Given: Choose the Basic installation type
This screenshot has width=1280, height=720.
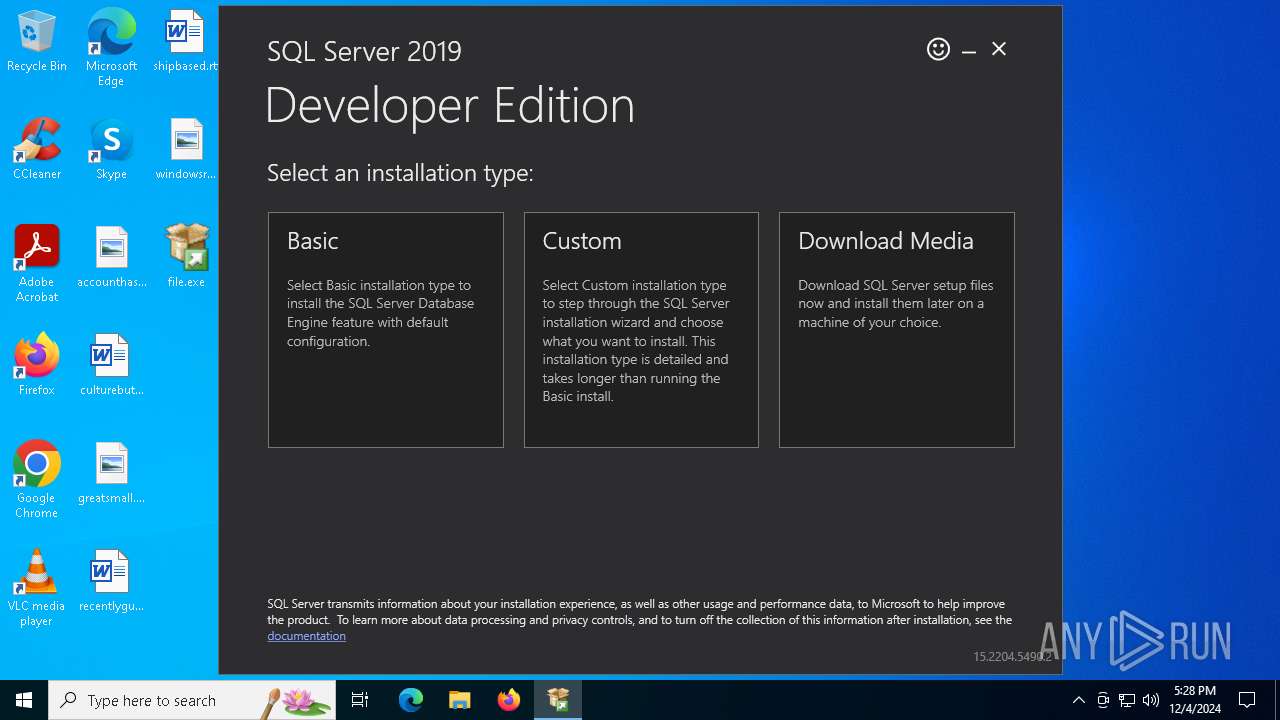Looking at the screenshot, I should [x=385, y=329].
